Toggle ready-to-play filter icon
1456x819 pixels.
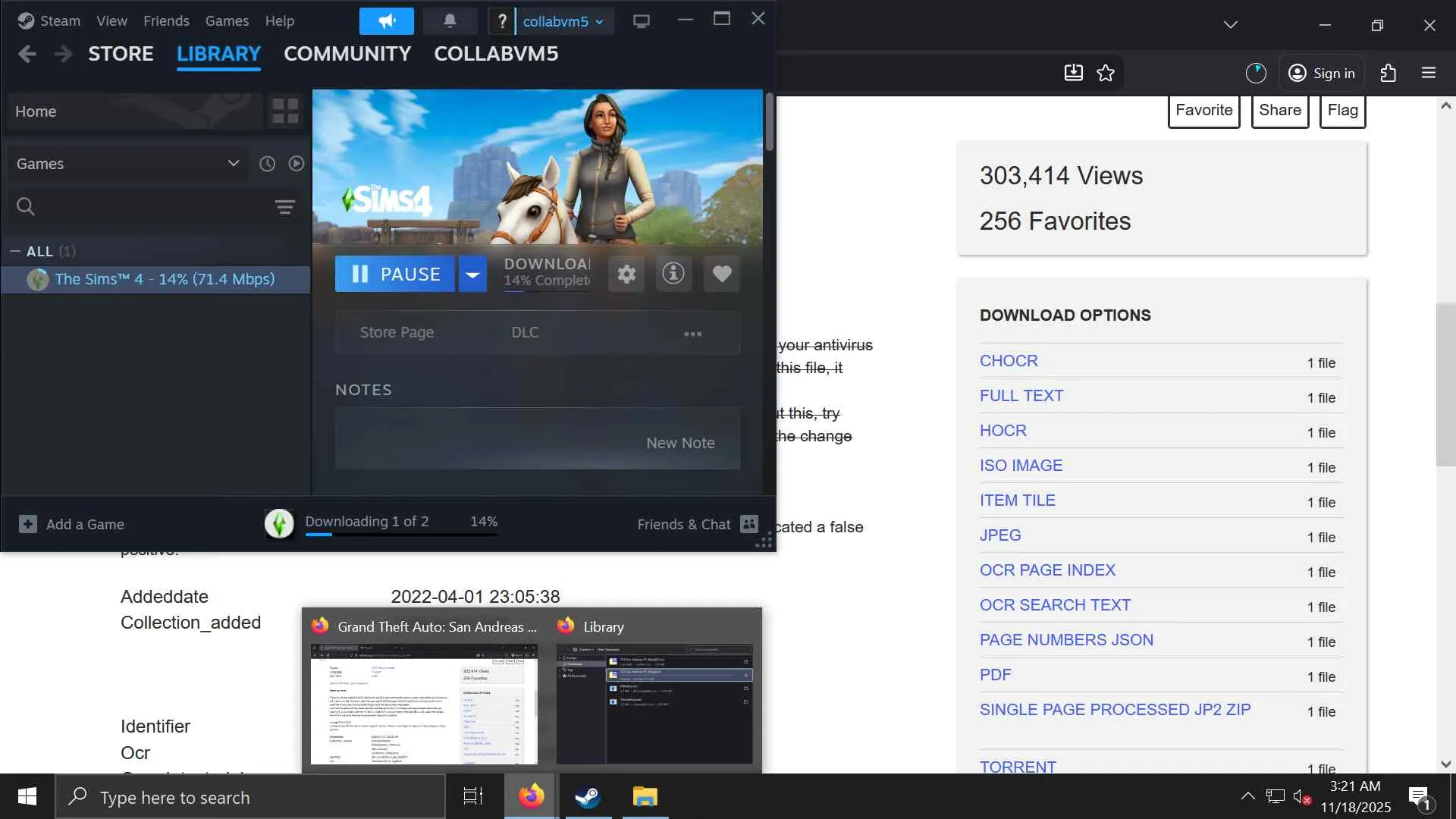pos(297,164)
